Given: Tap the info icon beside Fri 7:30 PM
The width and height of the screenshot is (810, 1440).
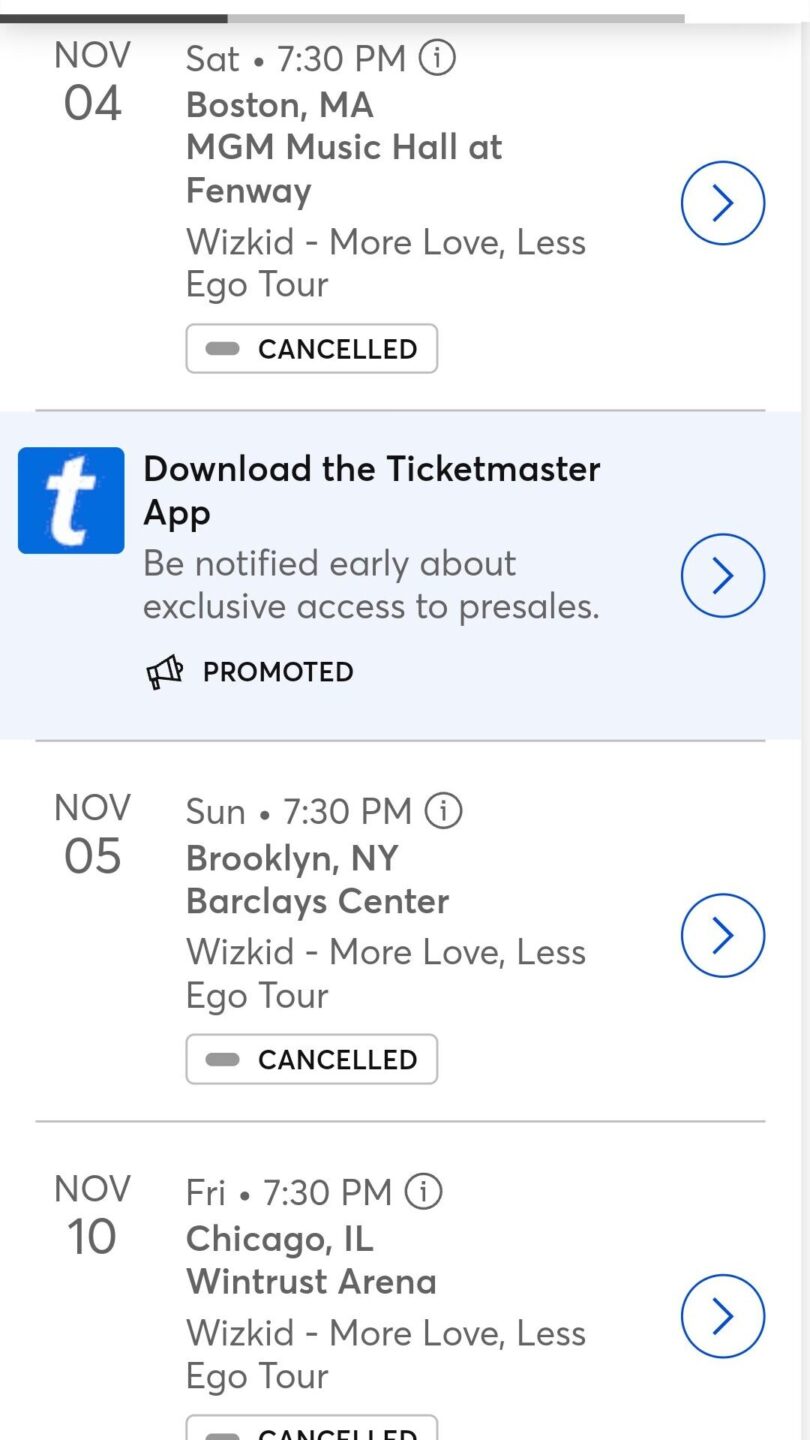Looking at the screenshot, I should [x=423, y=1191].
